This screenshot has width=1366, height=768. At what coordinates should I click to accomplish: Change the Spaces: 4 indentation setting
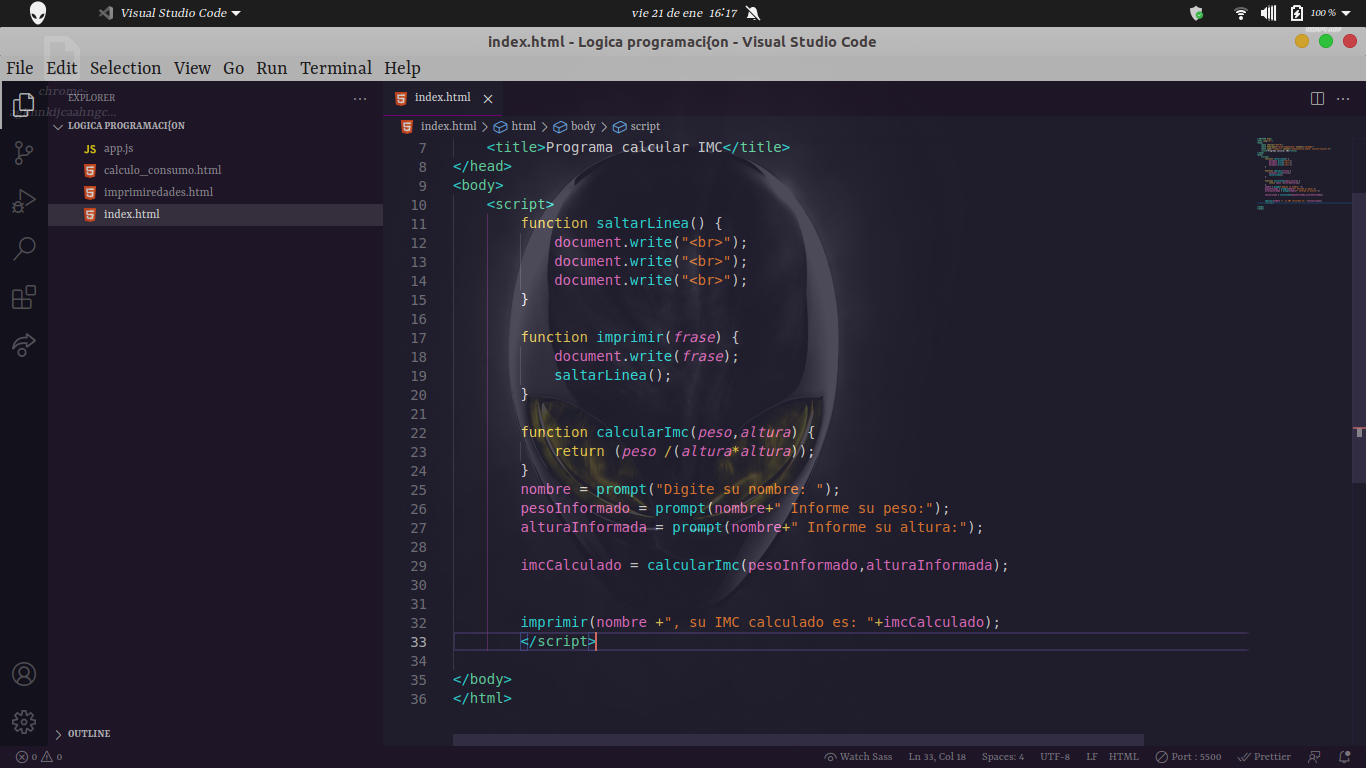pos(1003,757)
